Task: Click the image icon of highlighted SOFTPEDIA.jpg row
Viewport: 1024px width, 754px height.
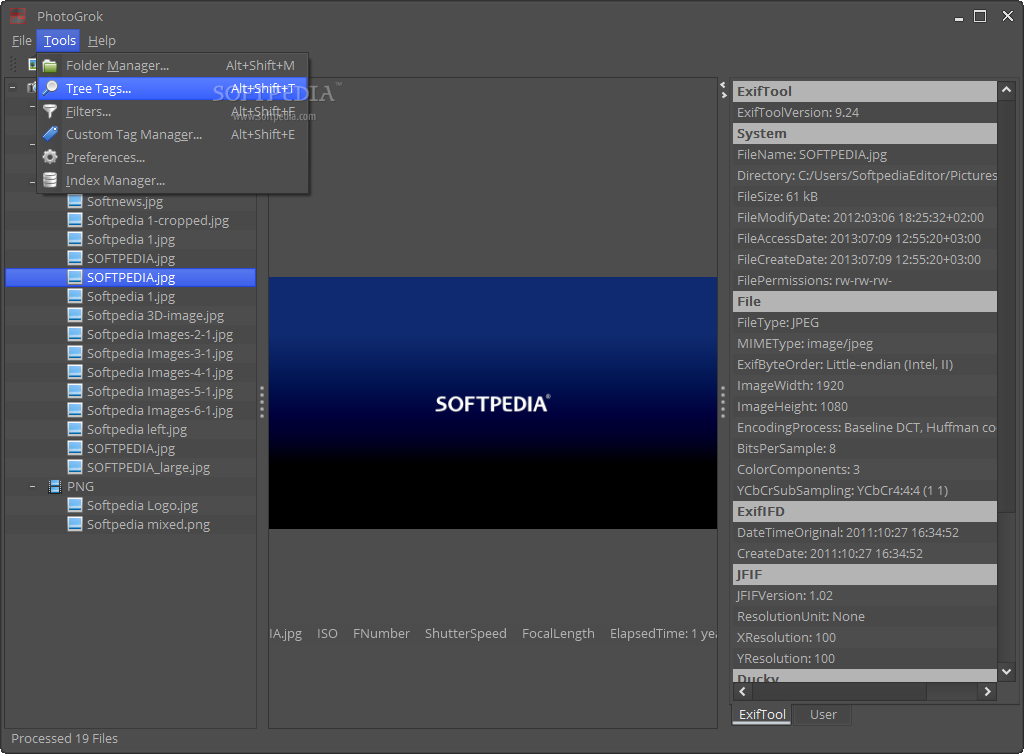Action: 75,277
